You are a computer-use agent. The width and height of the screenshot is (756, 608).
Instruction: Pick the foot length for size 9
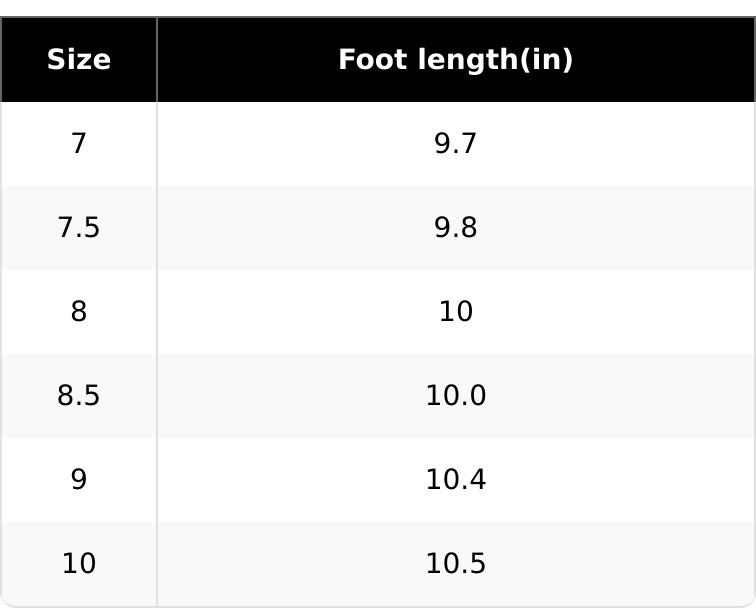[x=455, y=480]
